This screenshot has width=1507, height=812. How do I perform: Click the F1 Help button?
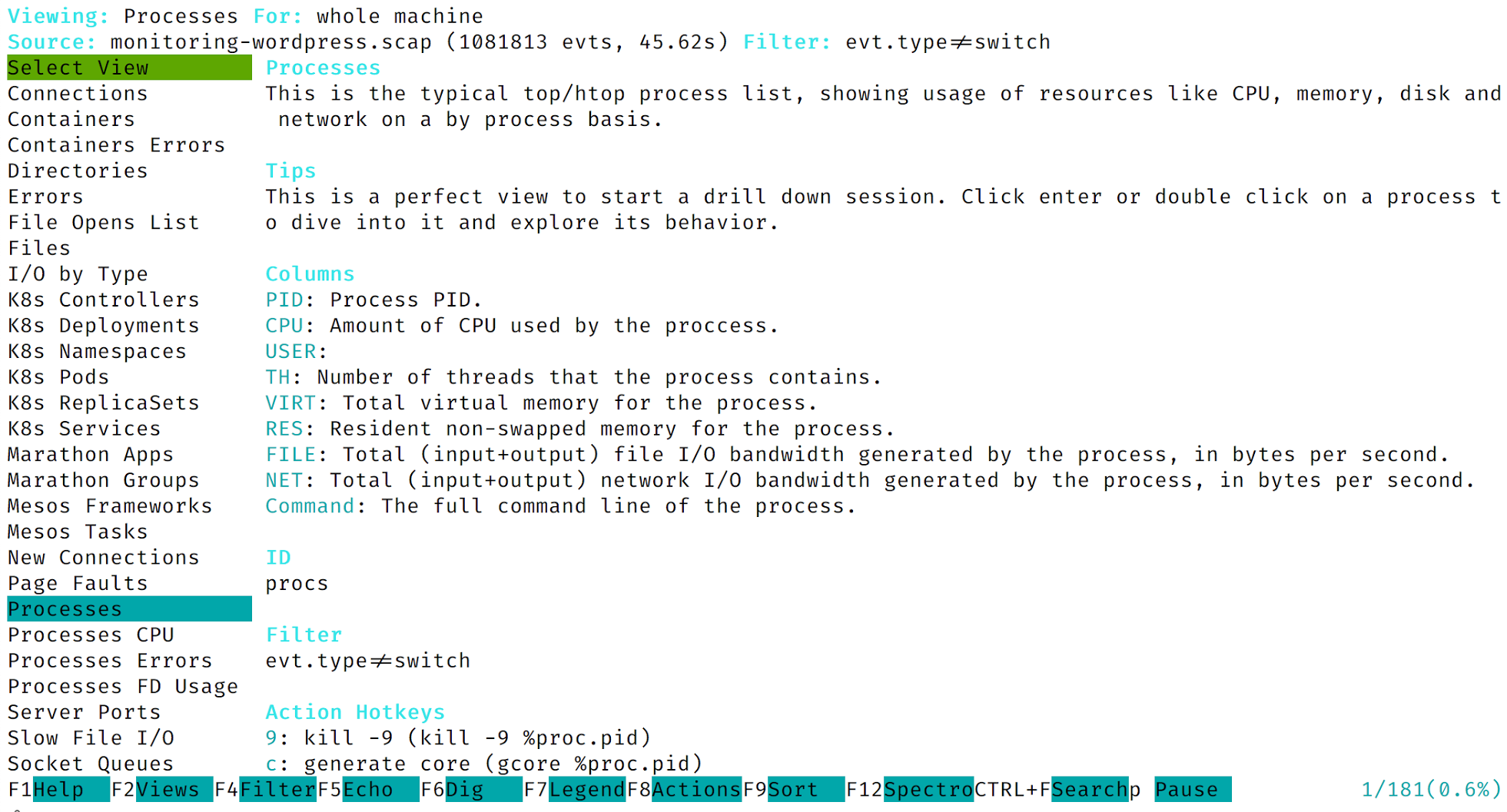point(58,790)
